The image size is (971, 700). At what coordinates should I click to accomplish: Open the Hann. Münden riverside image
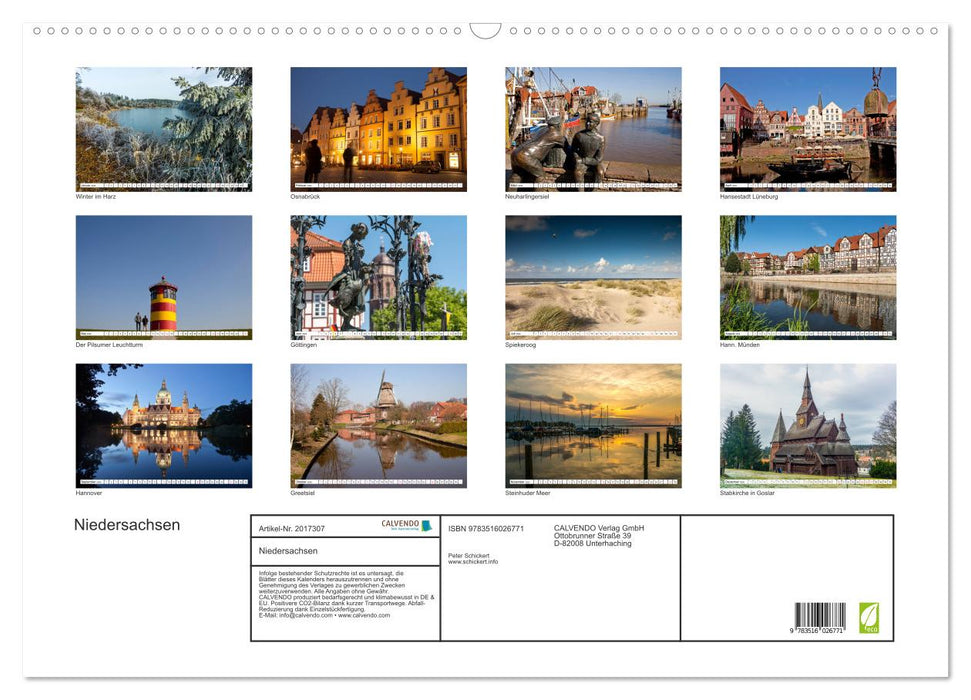point(808,277)
